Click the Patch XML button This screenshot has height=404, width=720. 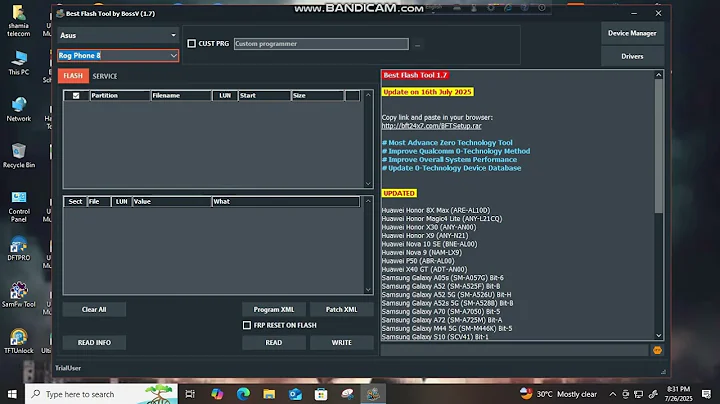[x=342, y=309]
